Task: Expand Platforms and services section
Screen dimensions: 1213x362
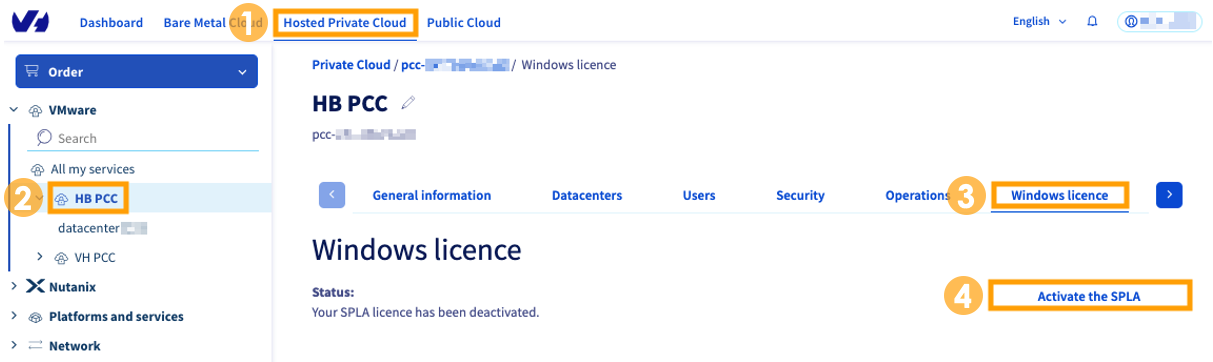Action: tap(14, 317)
